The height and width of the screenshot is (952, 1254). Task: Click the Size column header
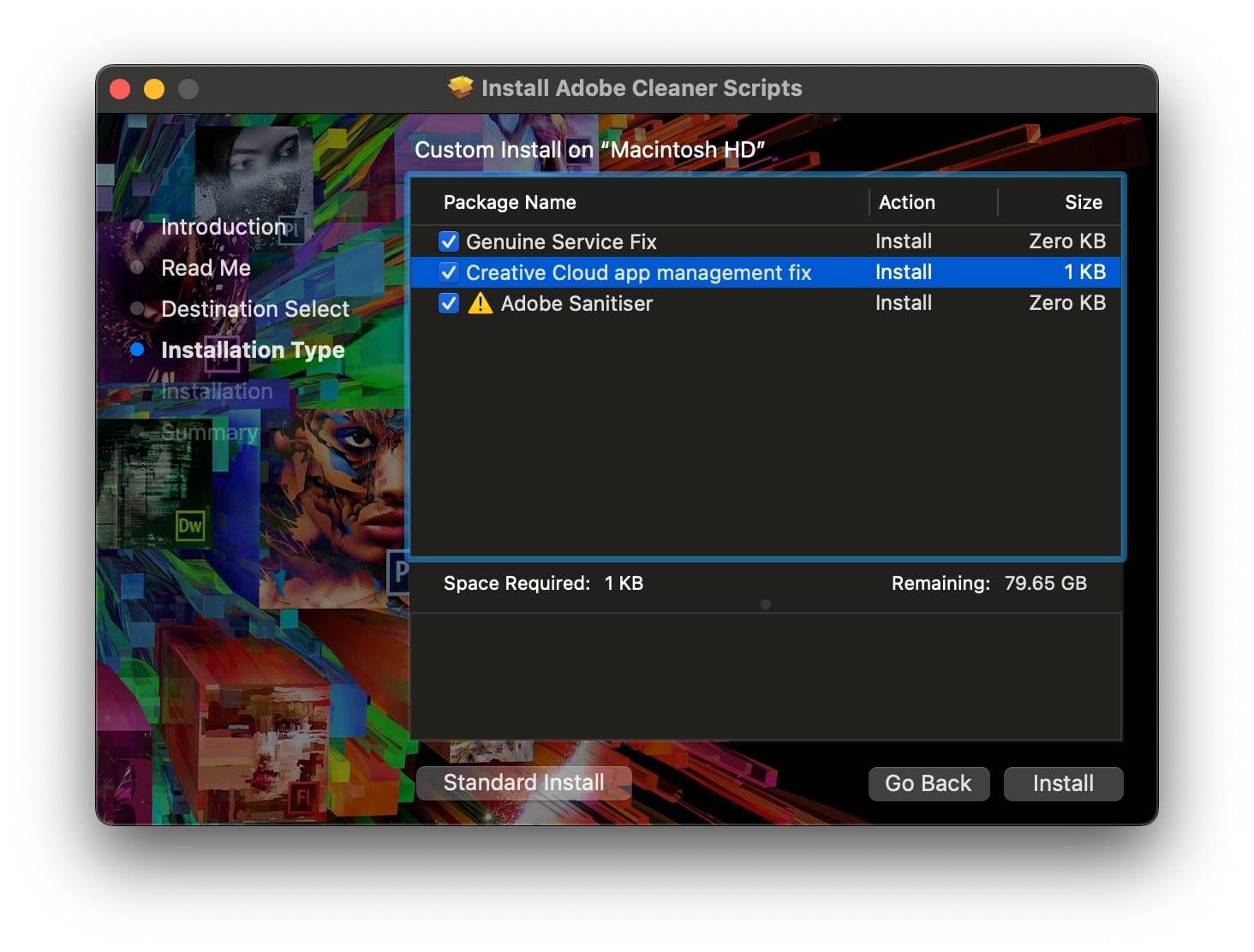point(1084,202)
